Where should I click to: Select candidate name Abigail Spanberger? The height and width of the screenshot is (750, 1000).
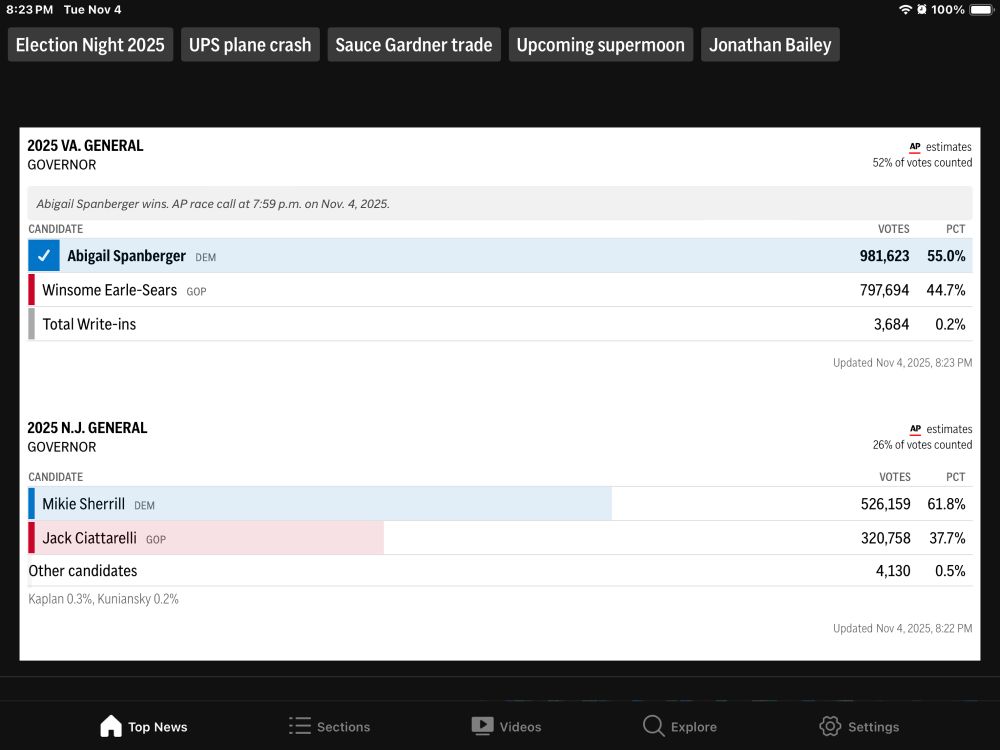pyautogui.click(x=126, y=256)
